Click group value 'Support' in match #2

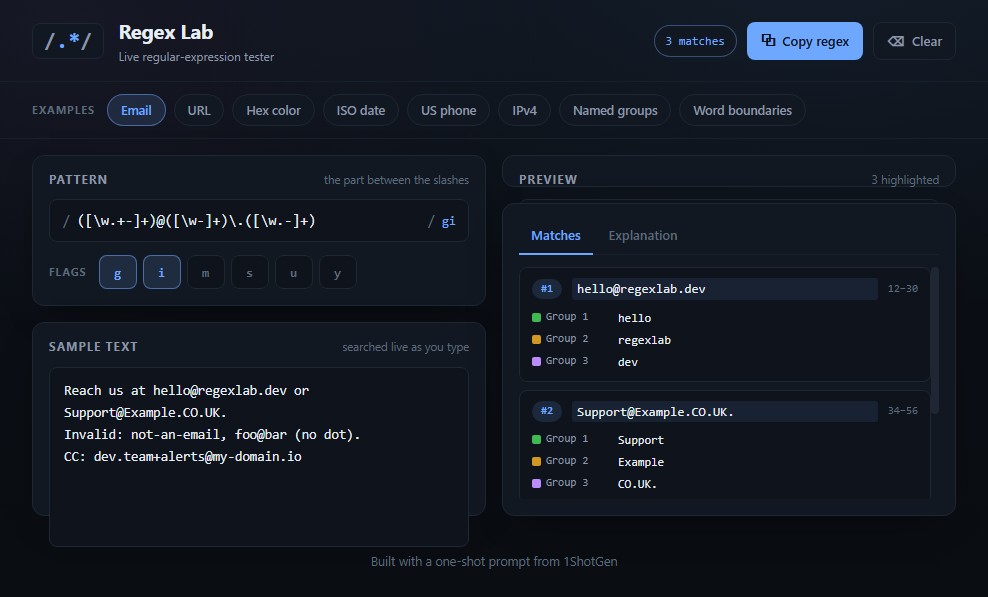641,440
